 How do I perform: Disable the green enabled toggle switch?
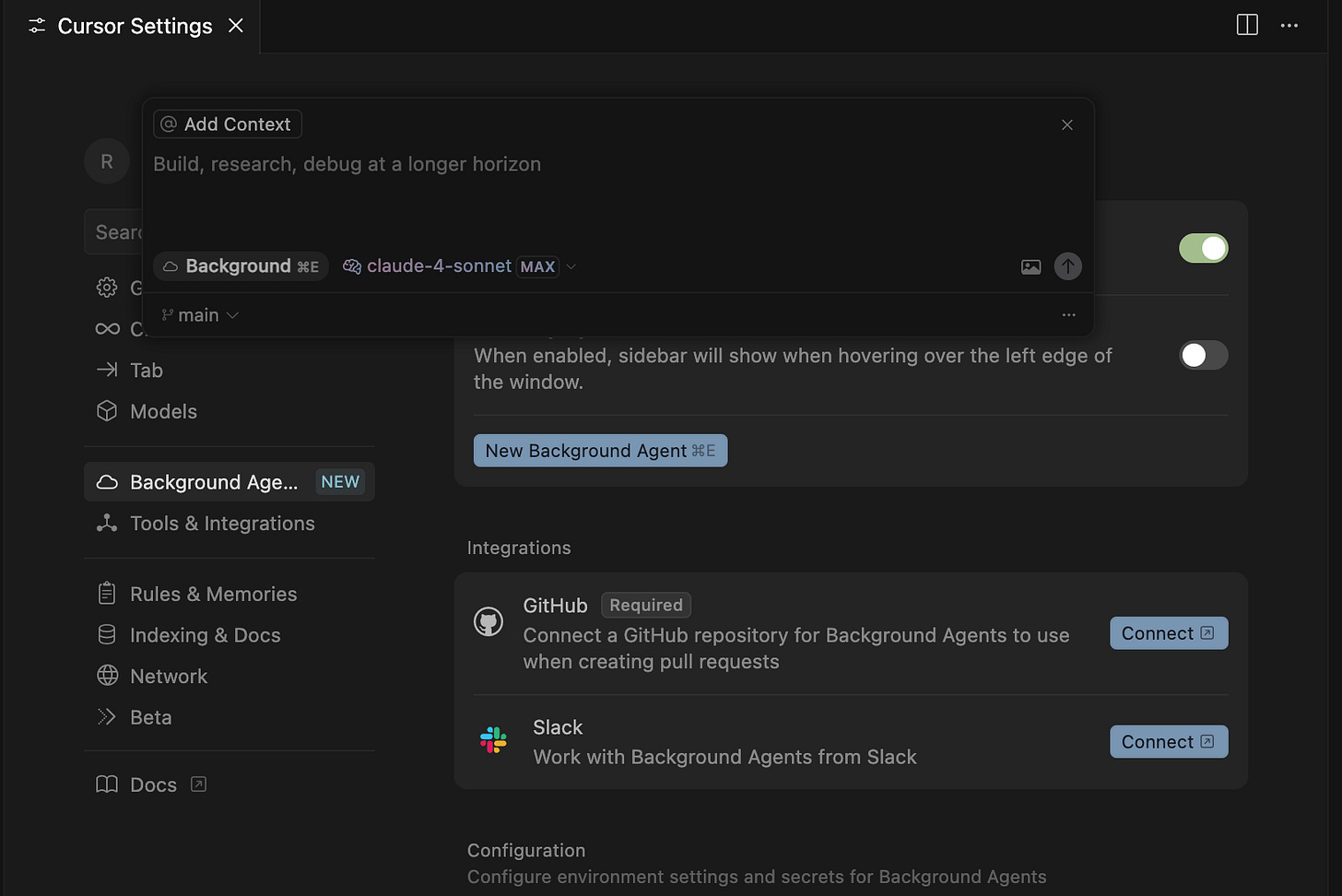coord(1204,248)
